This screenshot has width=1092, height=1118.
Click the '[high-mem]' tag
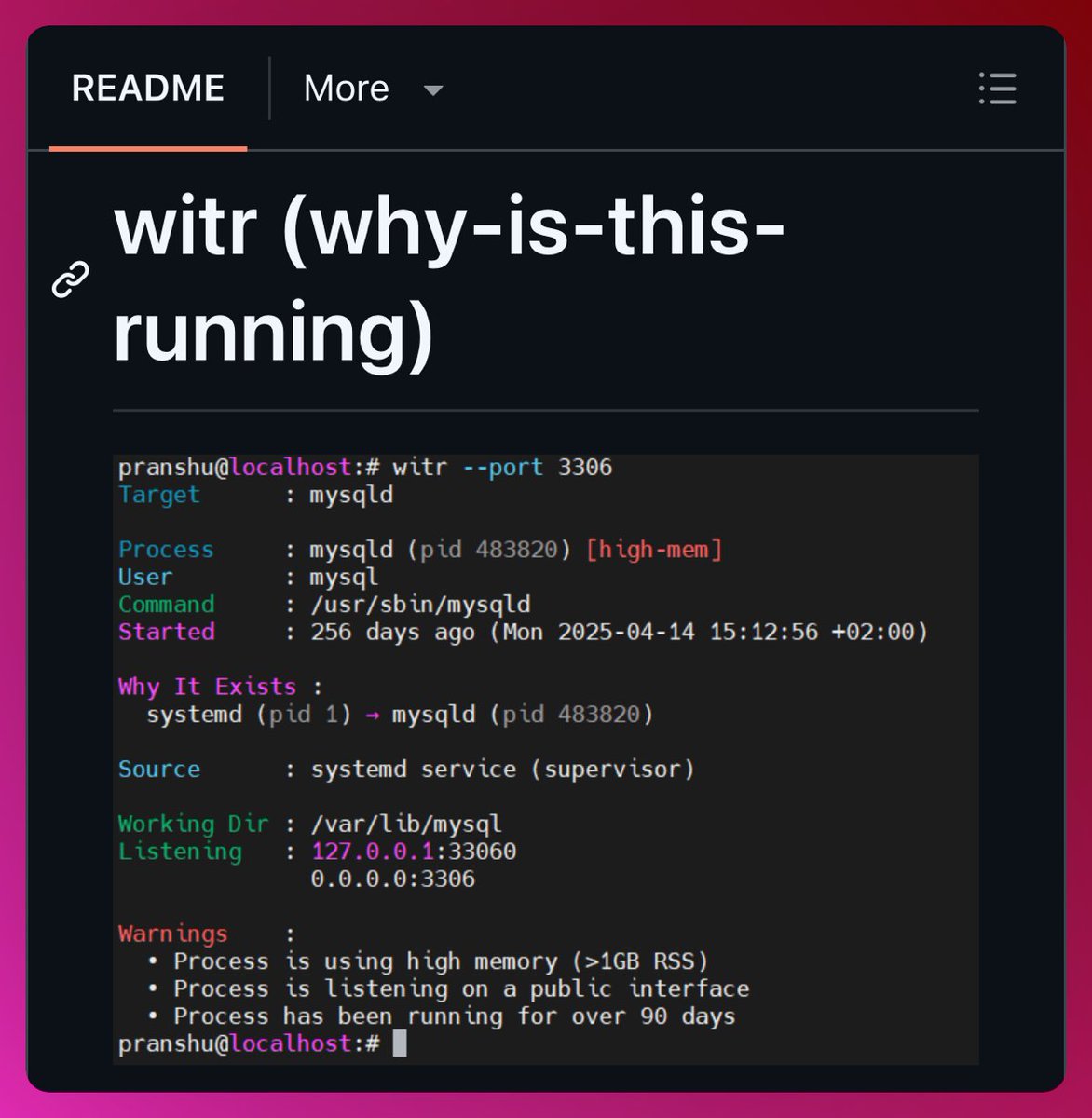[654, 550]
